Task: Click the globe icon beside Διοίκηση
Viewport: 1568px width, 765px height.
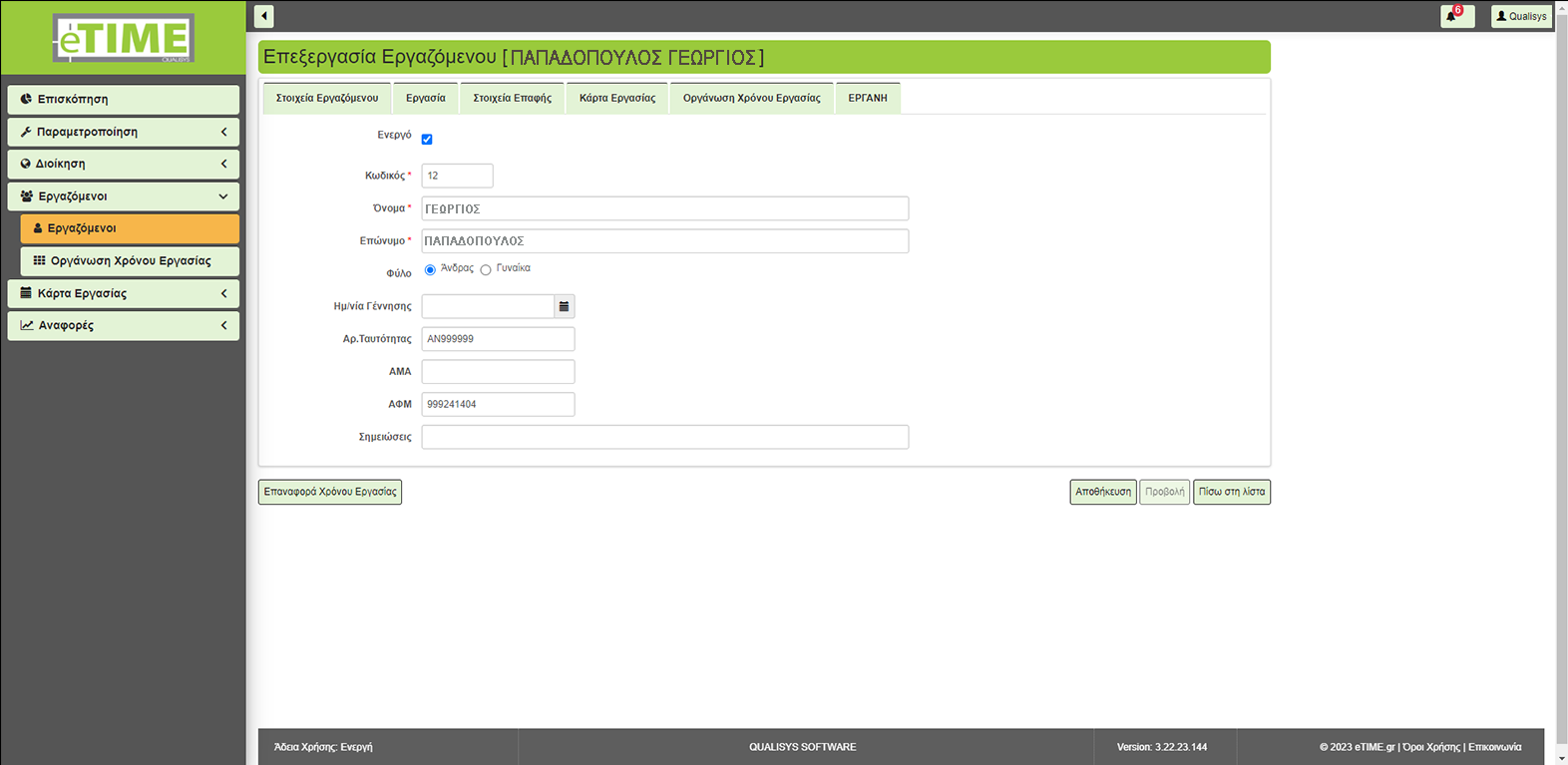Action: click(x=26, y=164)
